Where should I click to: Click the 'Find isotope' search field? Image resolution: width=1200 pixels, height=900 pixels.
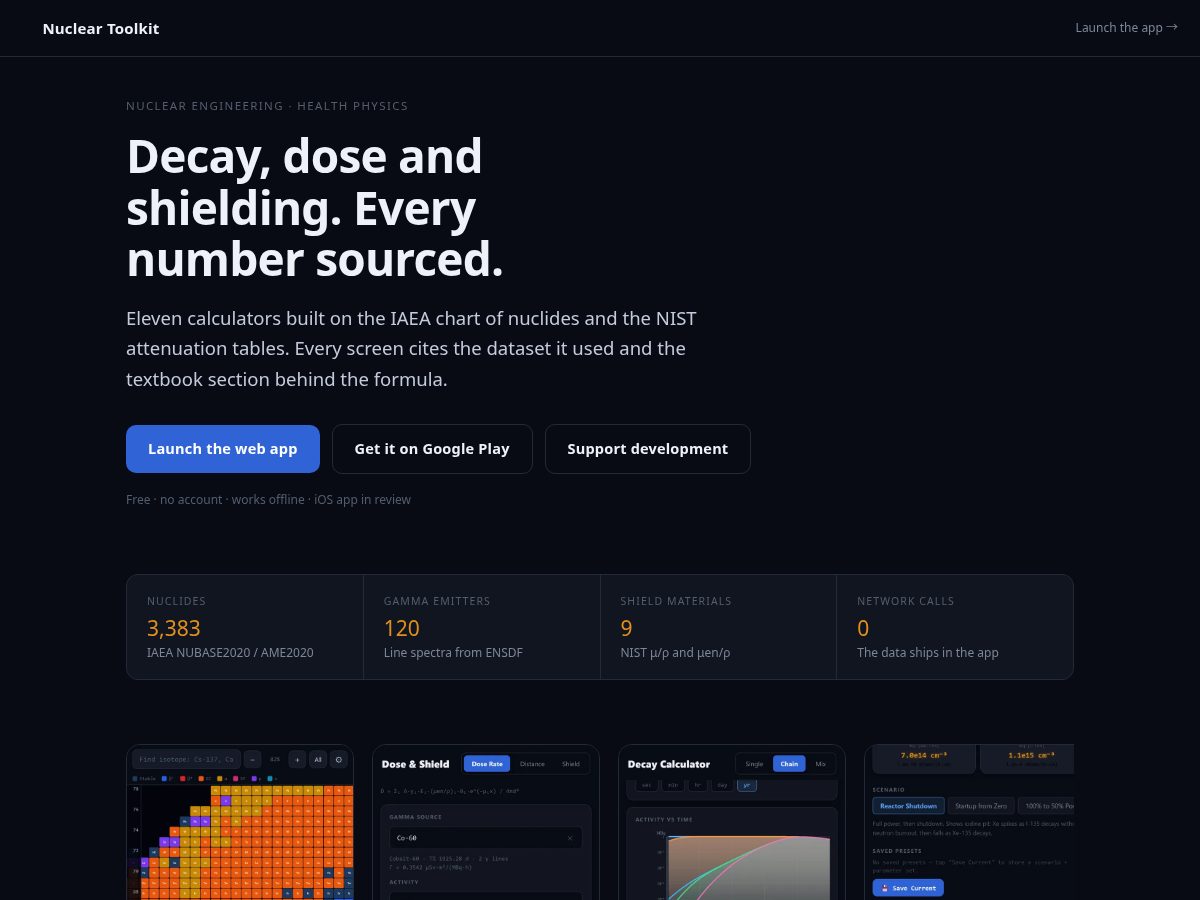(x=186, y=759)
